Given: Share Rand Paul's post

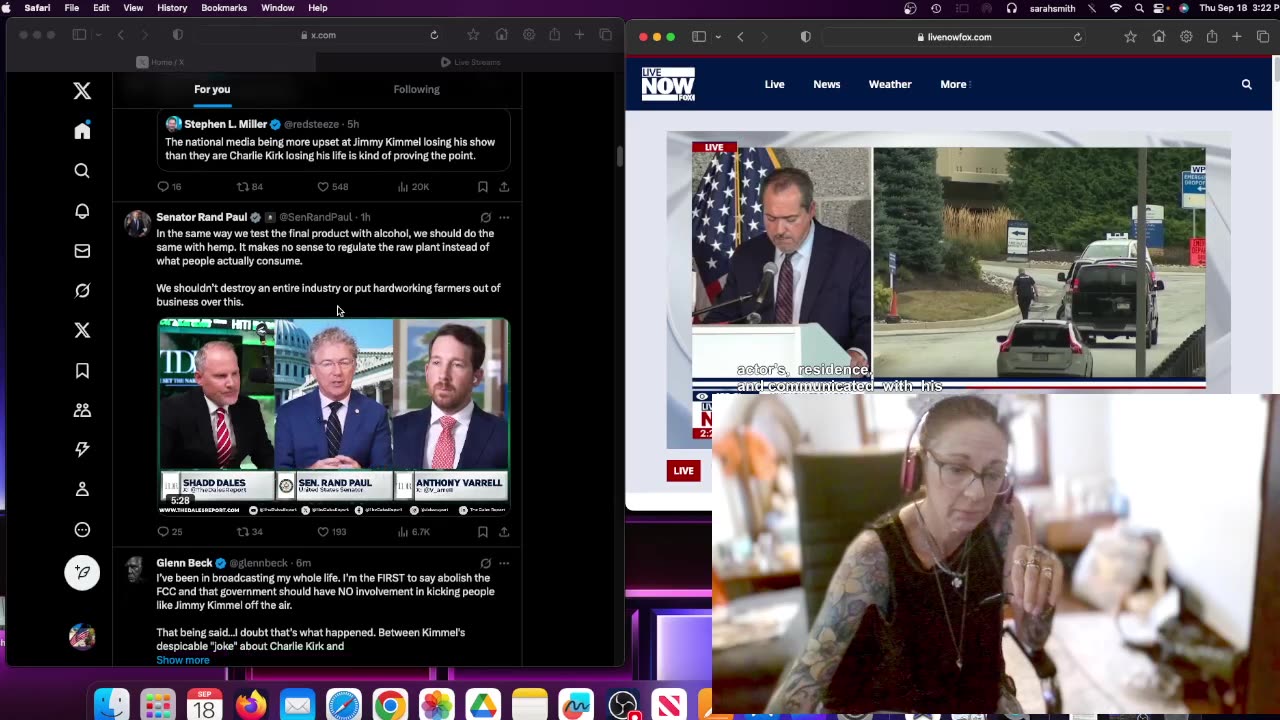Looking at the screenshot, I should [x=504, y=532].
